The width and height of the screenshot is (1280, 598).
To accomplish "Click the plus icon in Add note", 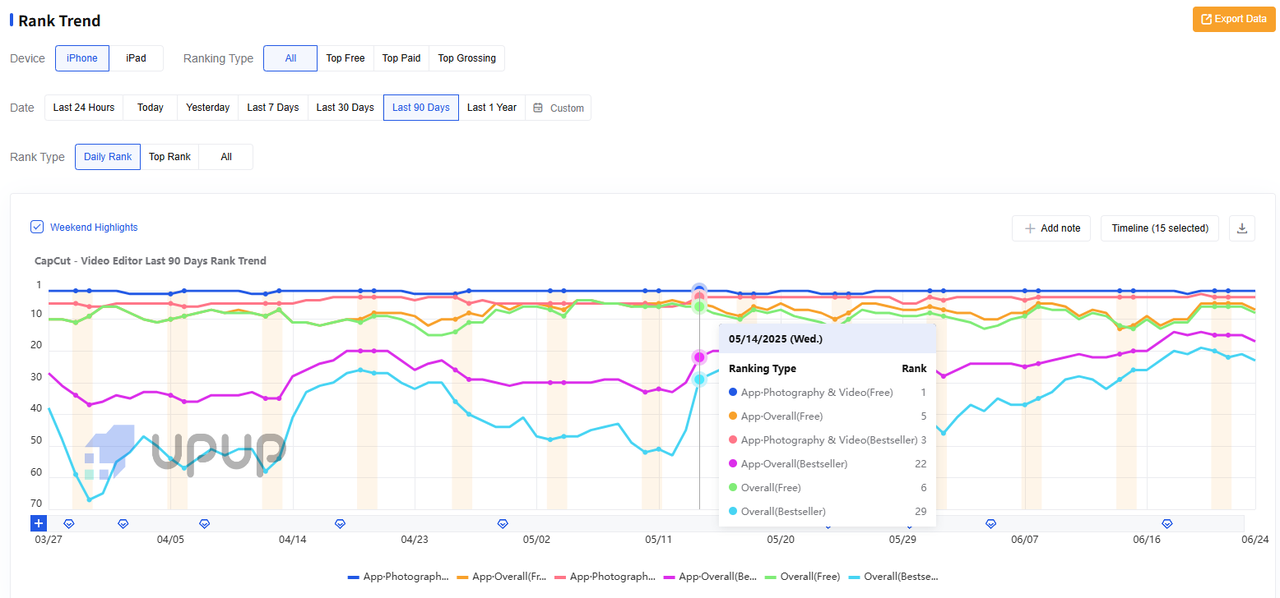I will point(1029,228).
